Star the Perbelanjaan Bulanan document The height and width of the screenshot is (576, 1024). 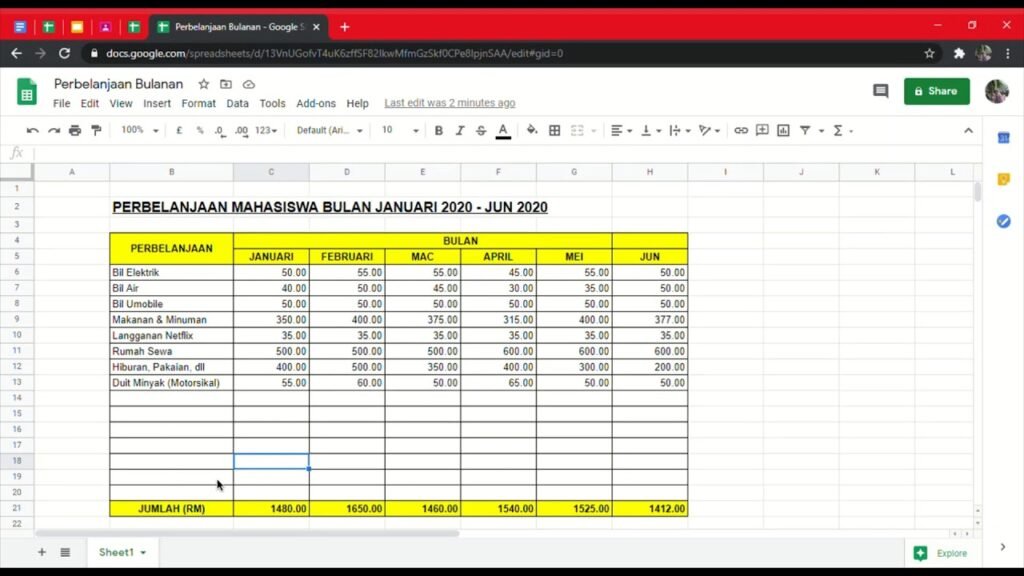click(x=204, y=84)
